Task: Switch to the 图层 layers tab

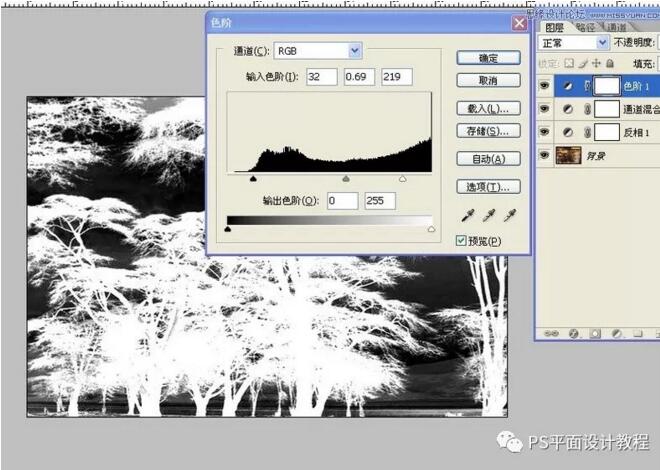Action: click(x=554, y=28)
